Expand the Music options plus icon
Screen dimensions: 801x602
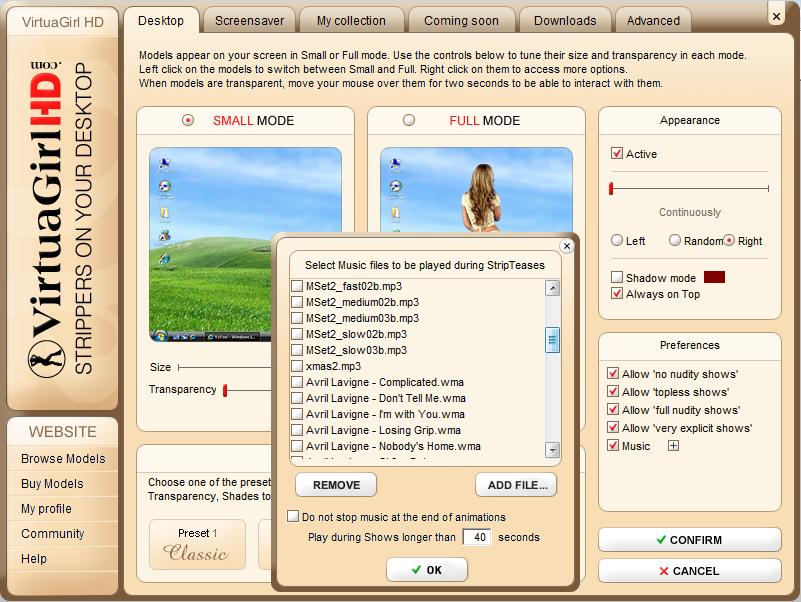(x=673, y=446)
